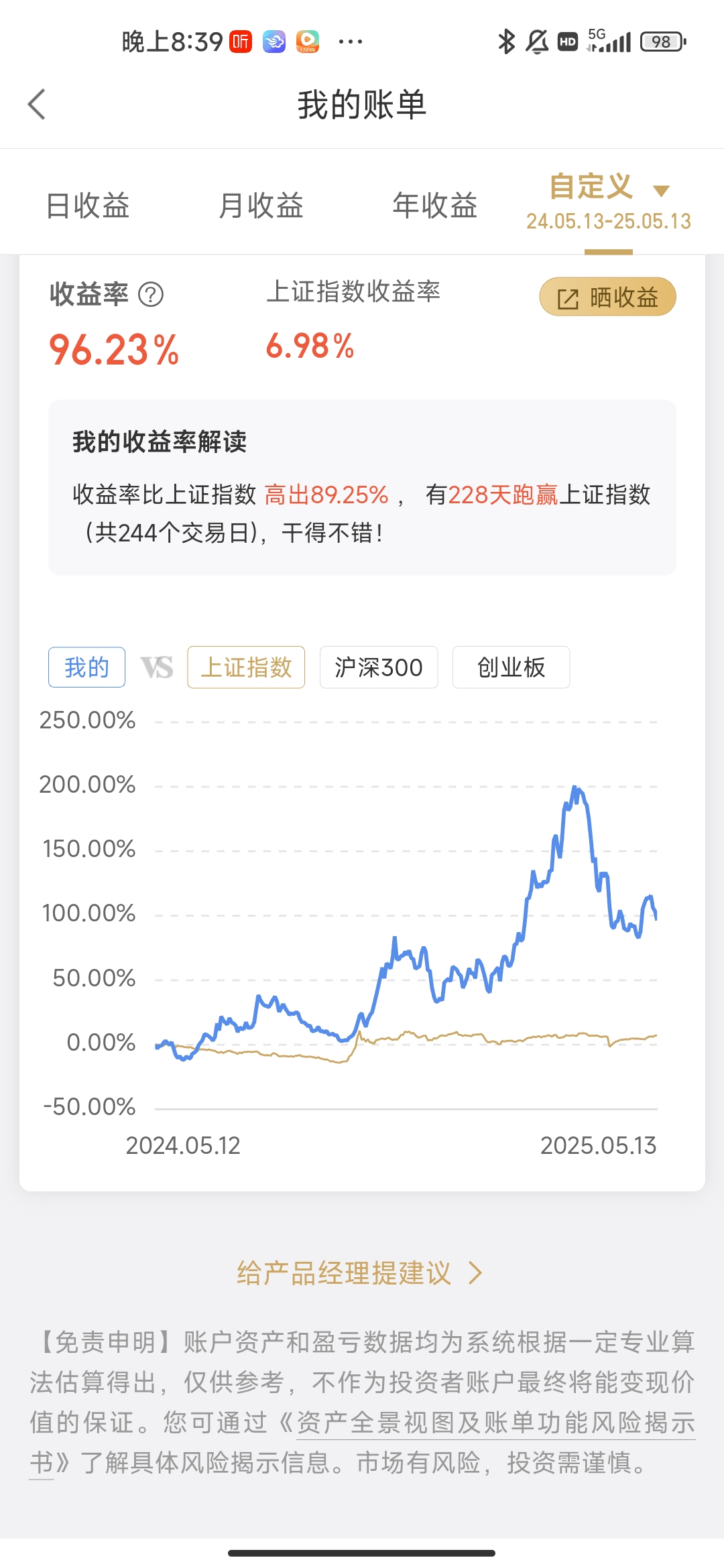Tap the blue return curve peak
Screen dimensions: 724x1568
click(x=575, y=789)
